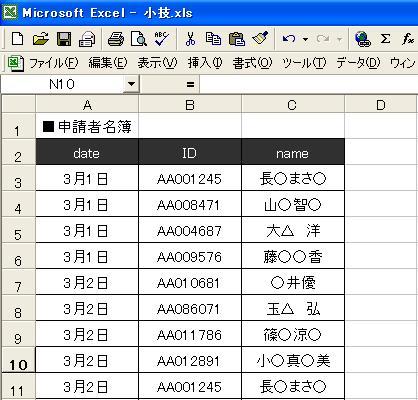Save the workbook with floppy icon

(x=64, y=39)
